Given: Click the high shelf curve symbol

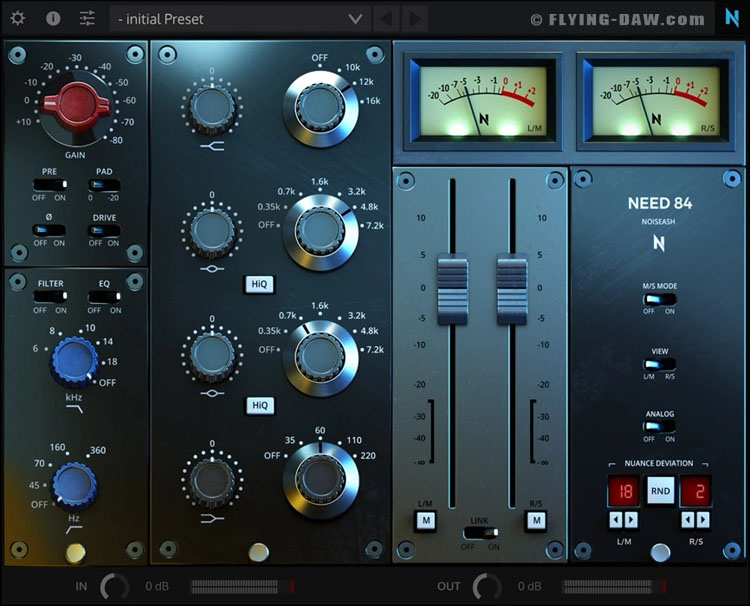Looking at the screenshot, I should 212,145.
